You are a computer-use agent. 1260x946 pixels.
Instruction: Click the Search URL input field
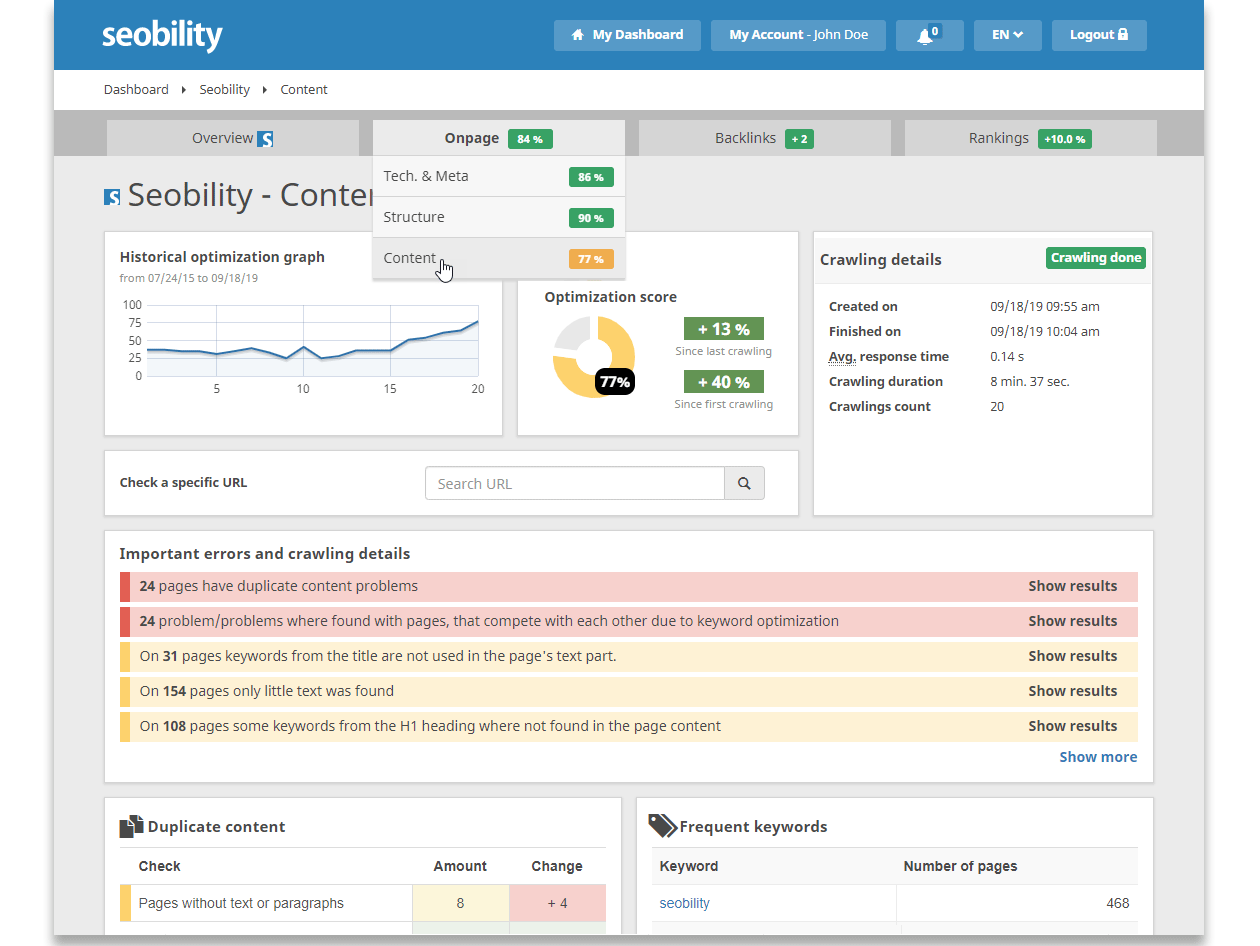[x=575, y=483]
